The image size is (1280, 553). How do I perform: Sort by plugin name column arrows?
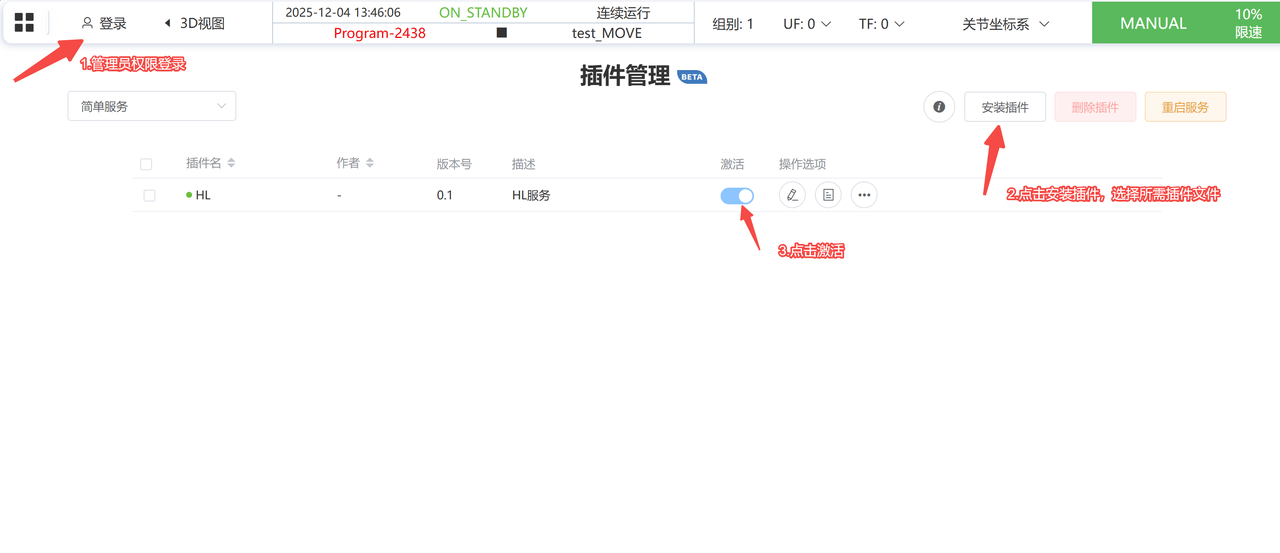click(231, 163)
